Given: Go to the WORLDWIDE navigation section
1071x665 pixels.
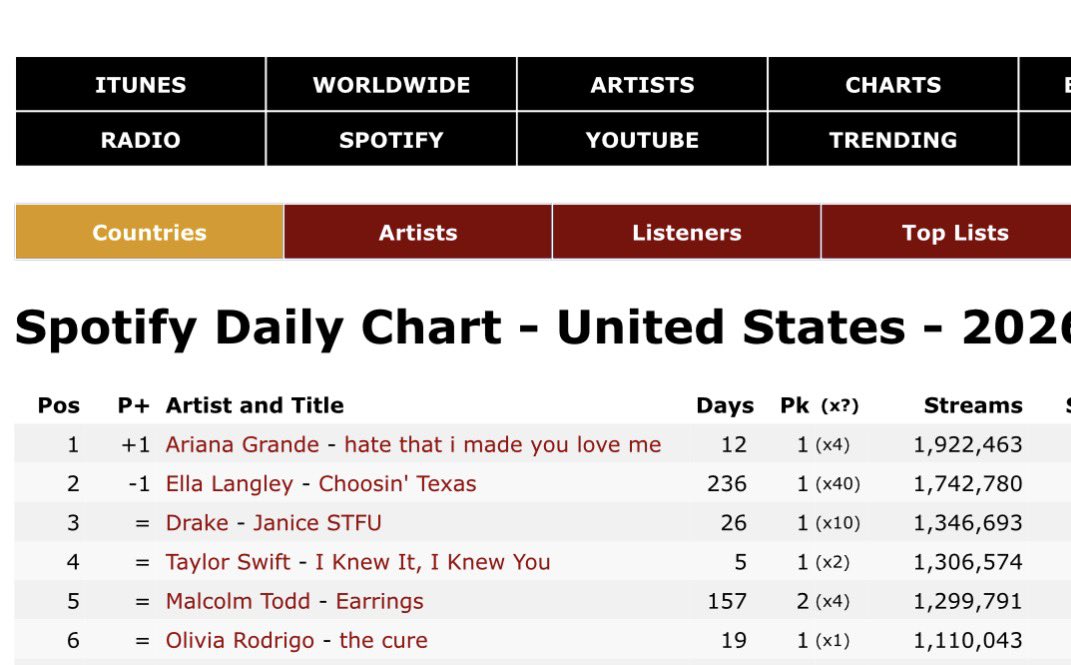Looking at the screenshot, I should click(391, 84).
